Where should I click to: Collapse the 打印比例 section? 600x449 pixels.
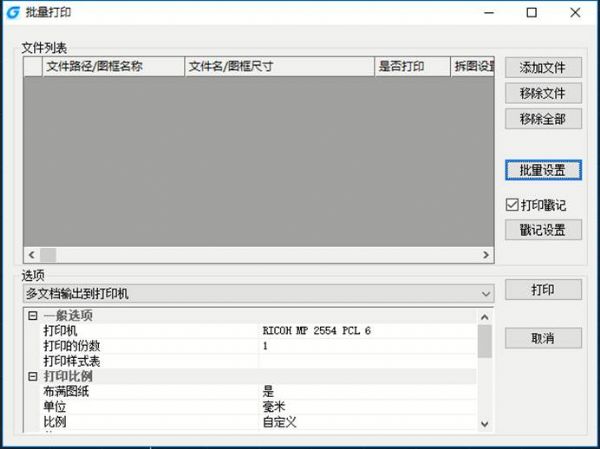tap(32, 377)
